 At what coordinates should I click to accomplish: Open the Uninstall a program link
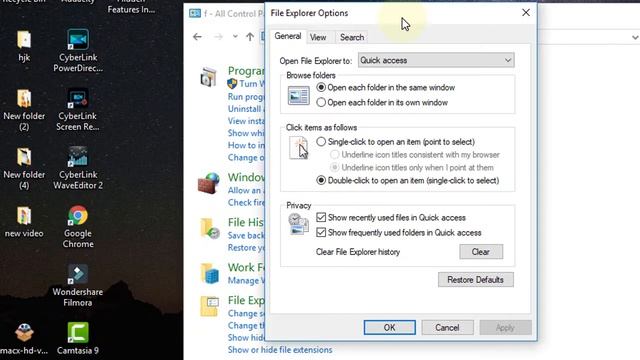point(246,109)
